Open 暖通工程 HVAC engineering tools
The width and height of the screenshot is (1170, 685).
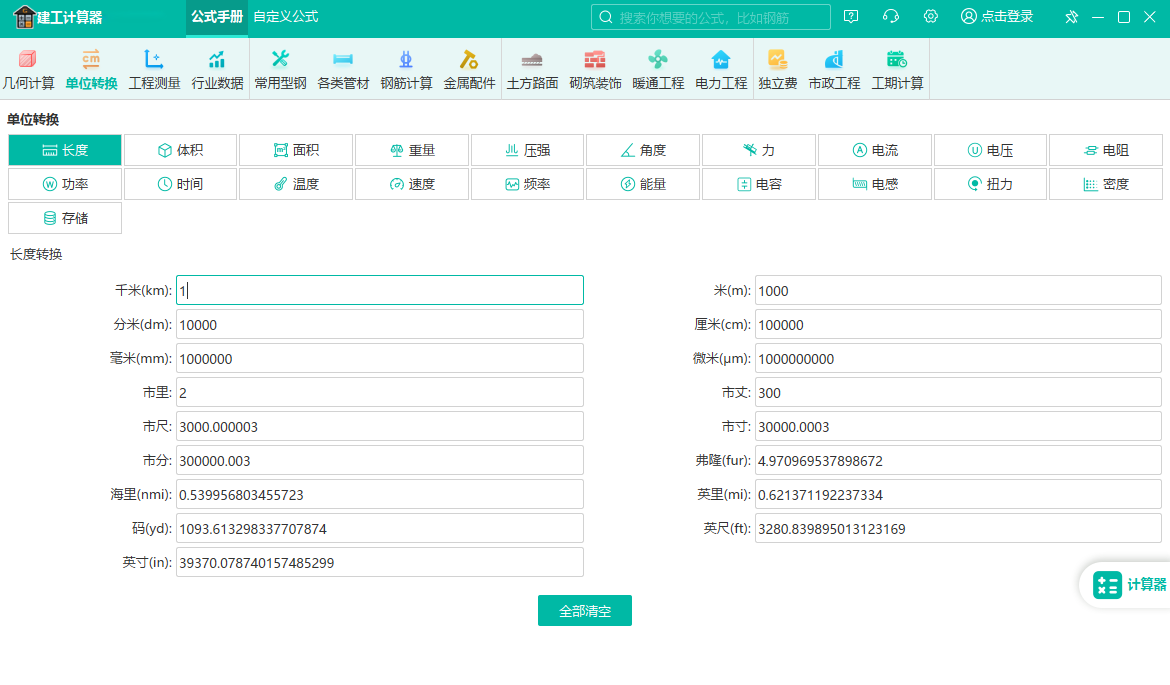tap(658, 70)
